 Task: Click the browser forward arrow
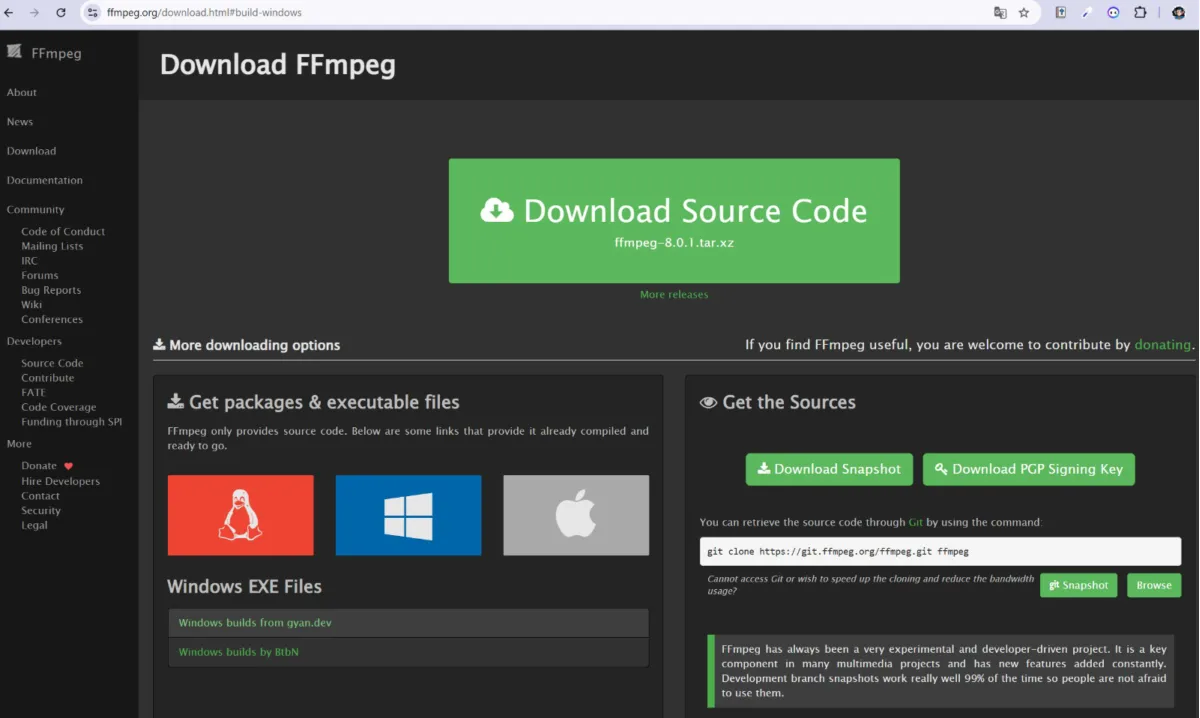pyautogui.click(x=35, y=13)
